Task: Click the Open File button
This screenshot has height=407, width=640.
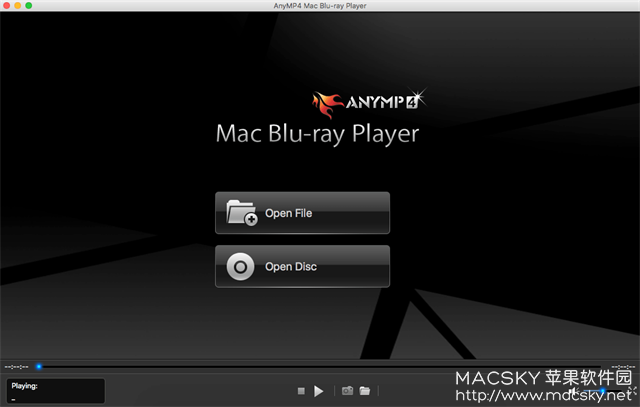Action: [x=302, y=213]
